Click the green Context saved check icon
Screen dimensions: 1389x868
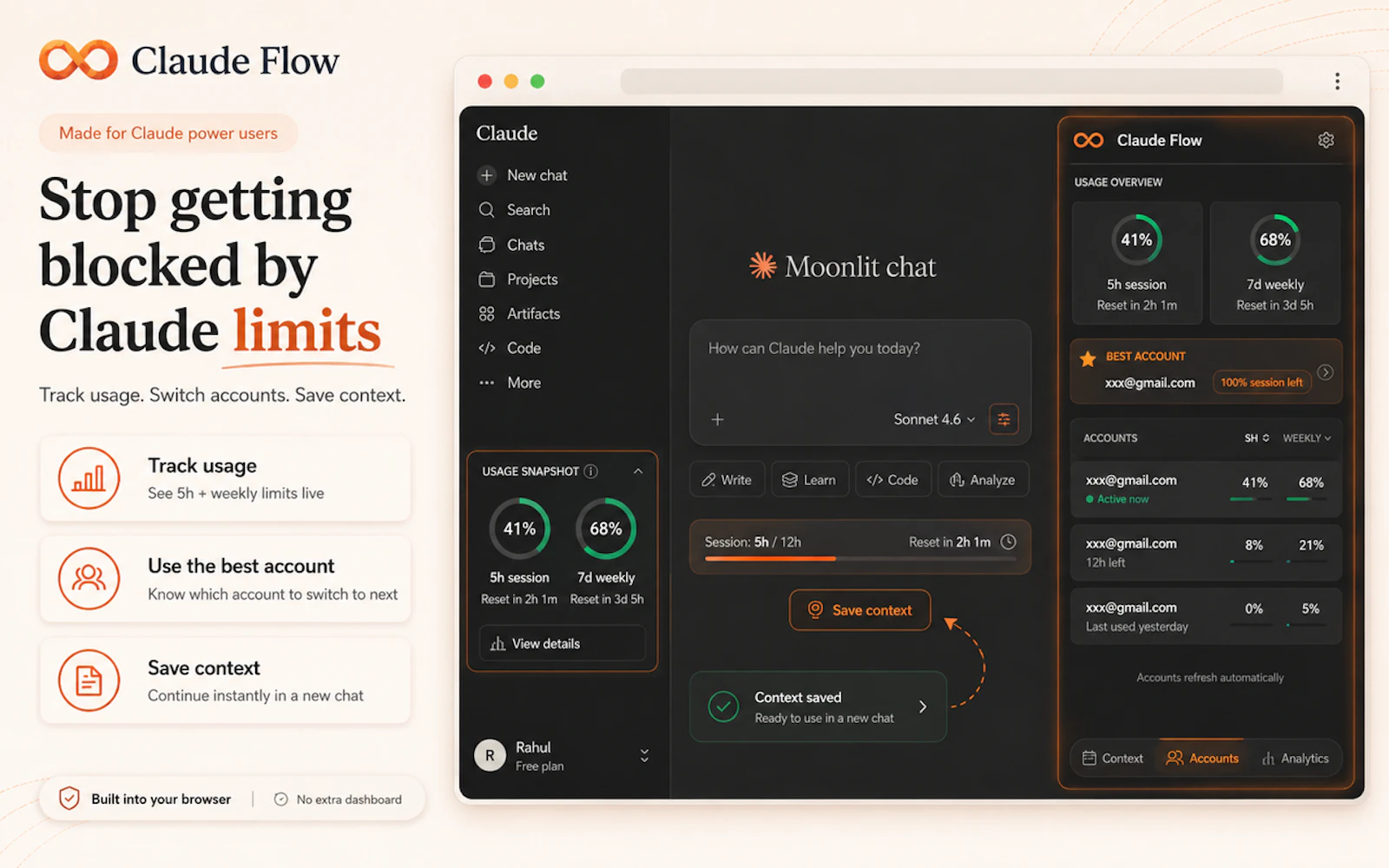coord(723,707)
